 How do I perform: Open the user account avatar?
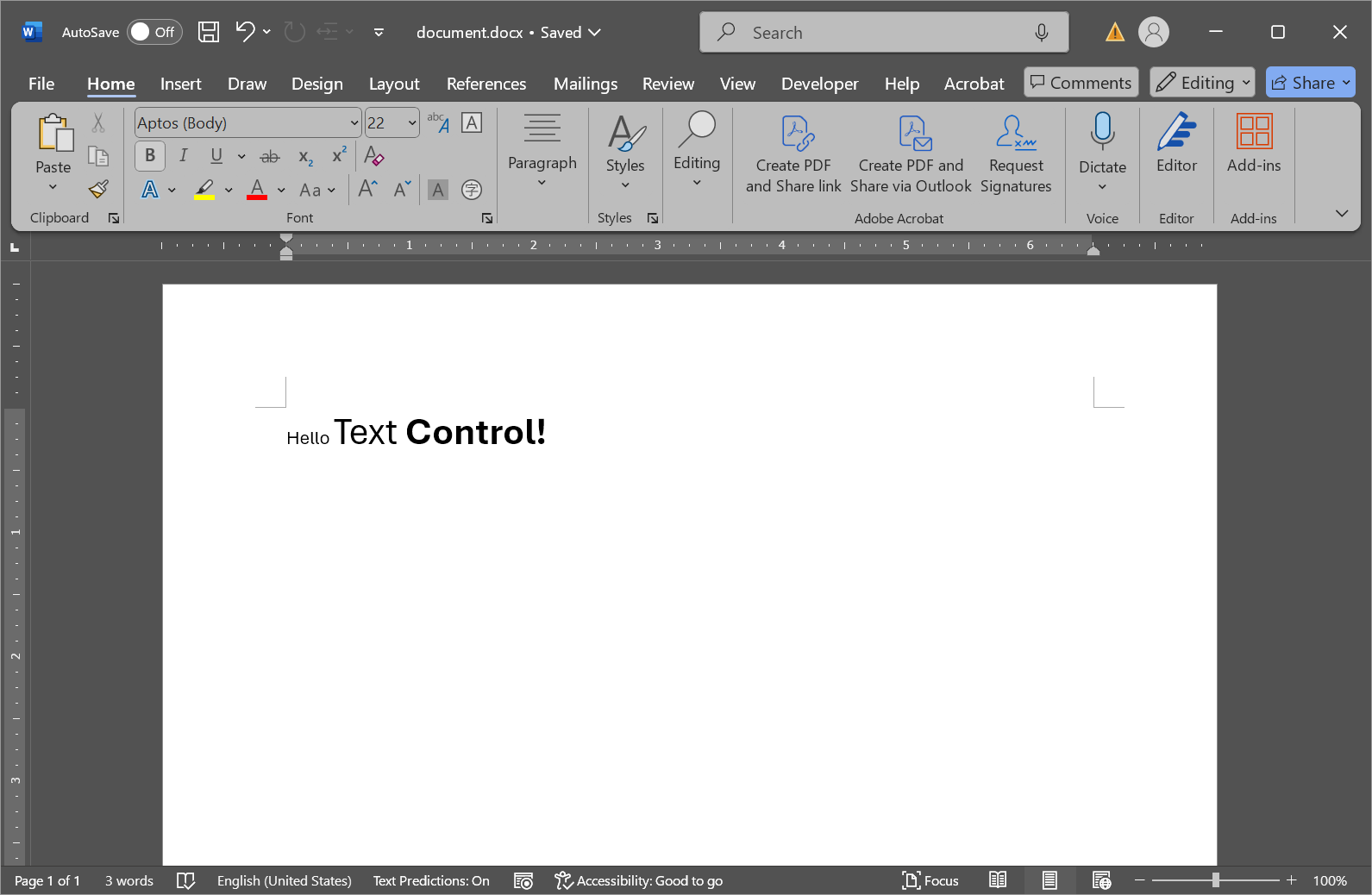1154,32
